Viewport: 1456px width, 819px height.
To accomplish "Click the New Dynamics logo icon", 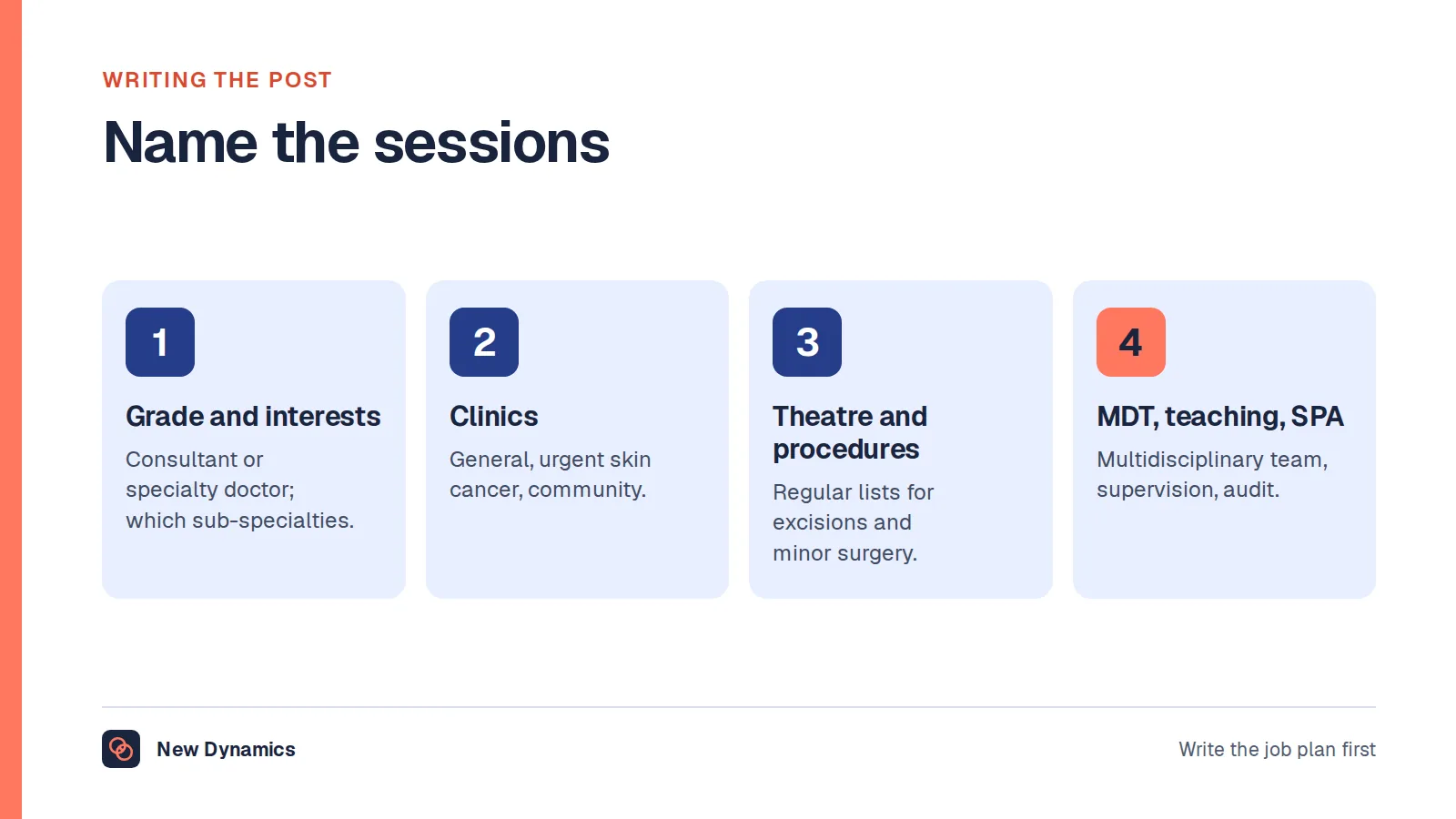I will (x=121, y=749).
